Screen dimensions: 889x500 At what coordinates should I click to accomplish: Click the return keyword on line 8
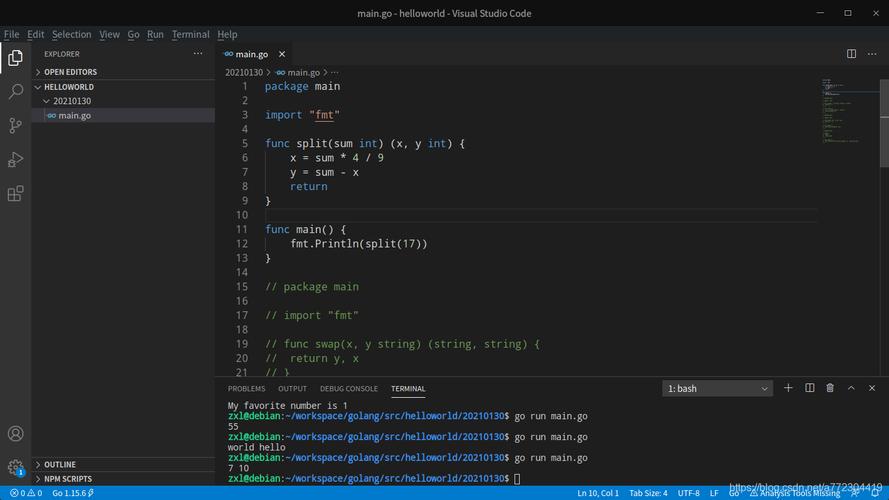pos(308,187)
